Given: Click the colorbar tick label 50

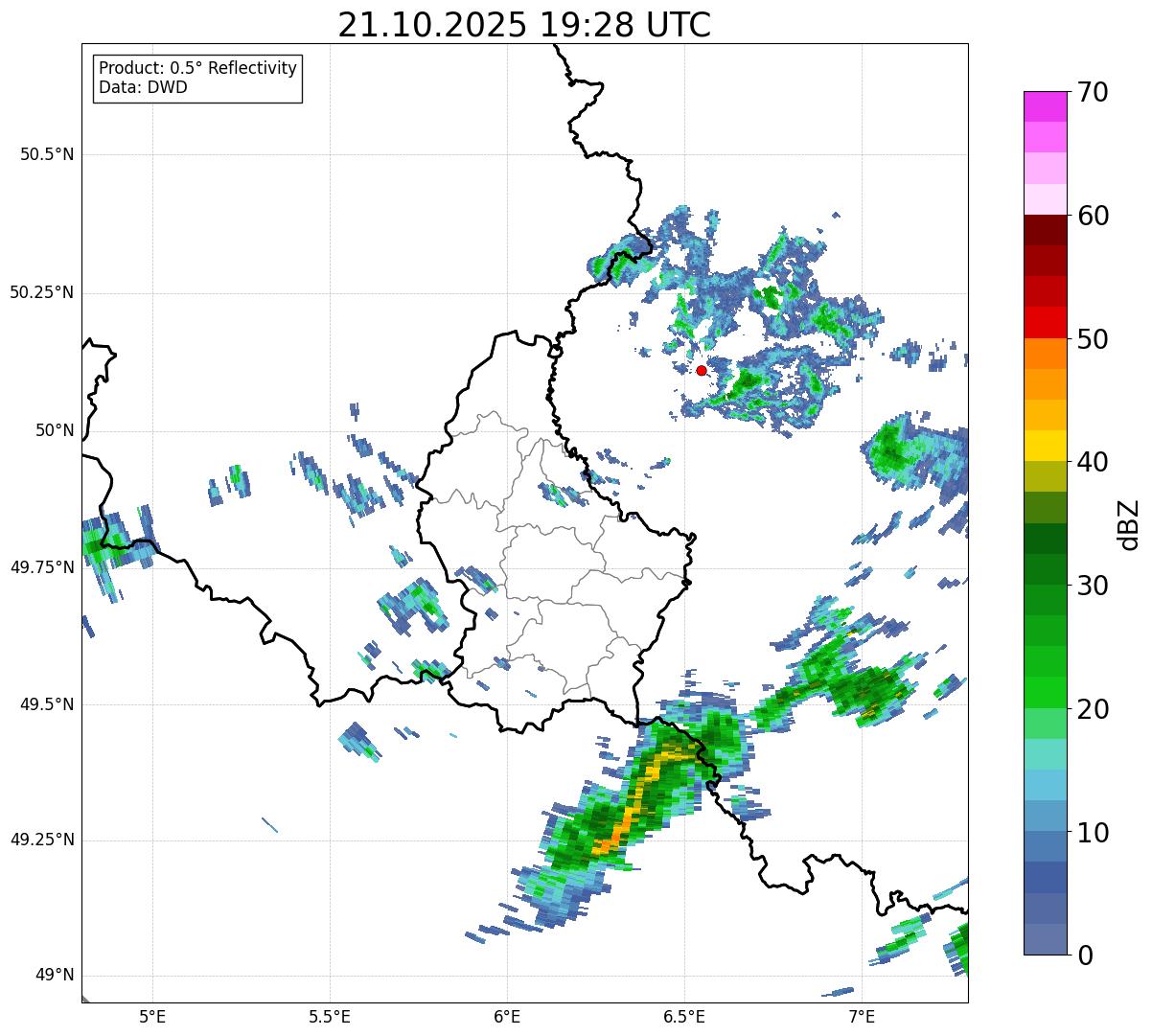Looking at the screenshot, I should point(1094,339).
